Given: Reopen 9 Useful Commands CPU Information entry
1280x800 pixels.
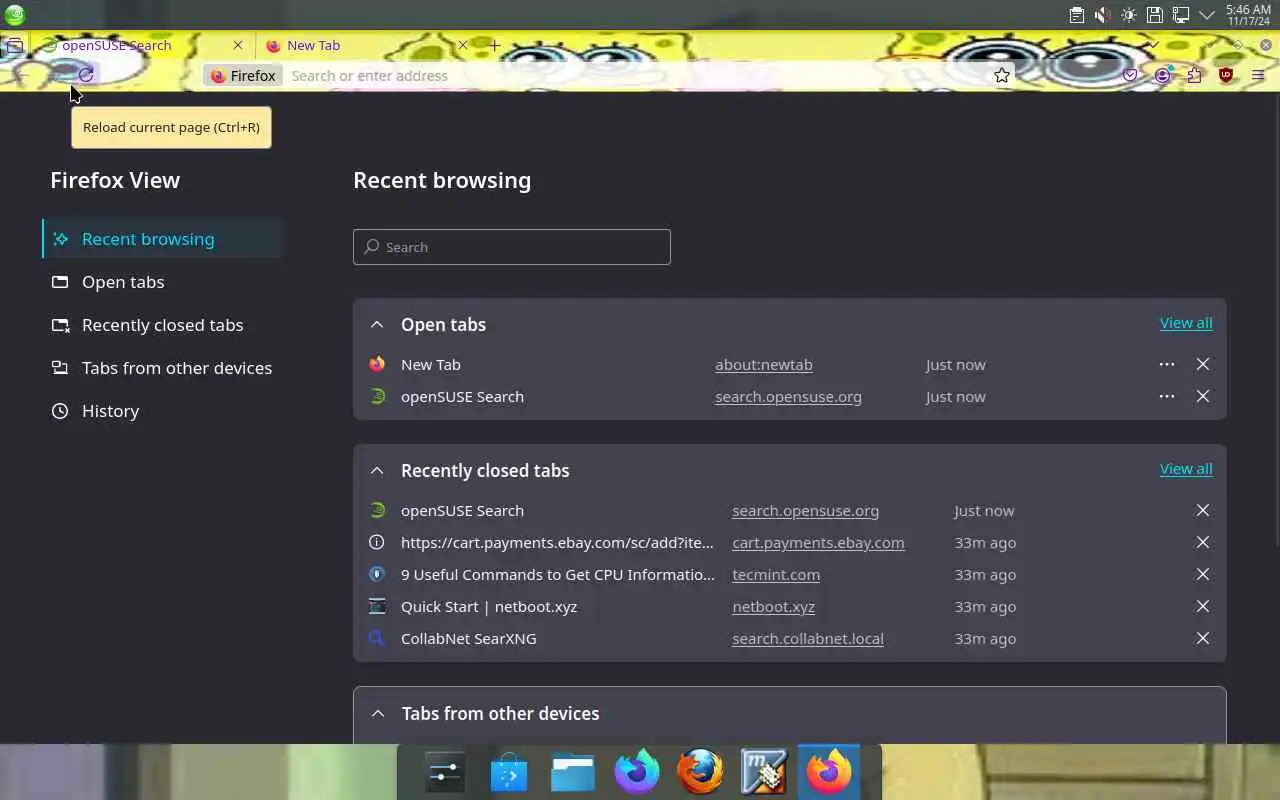Looking at the screenshot, I should point(558,575).
